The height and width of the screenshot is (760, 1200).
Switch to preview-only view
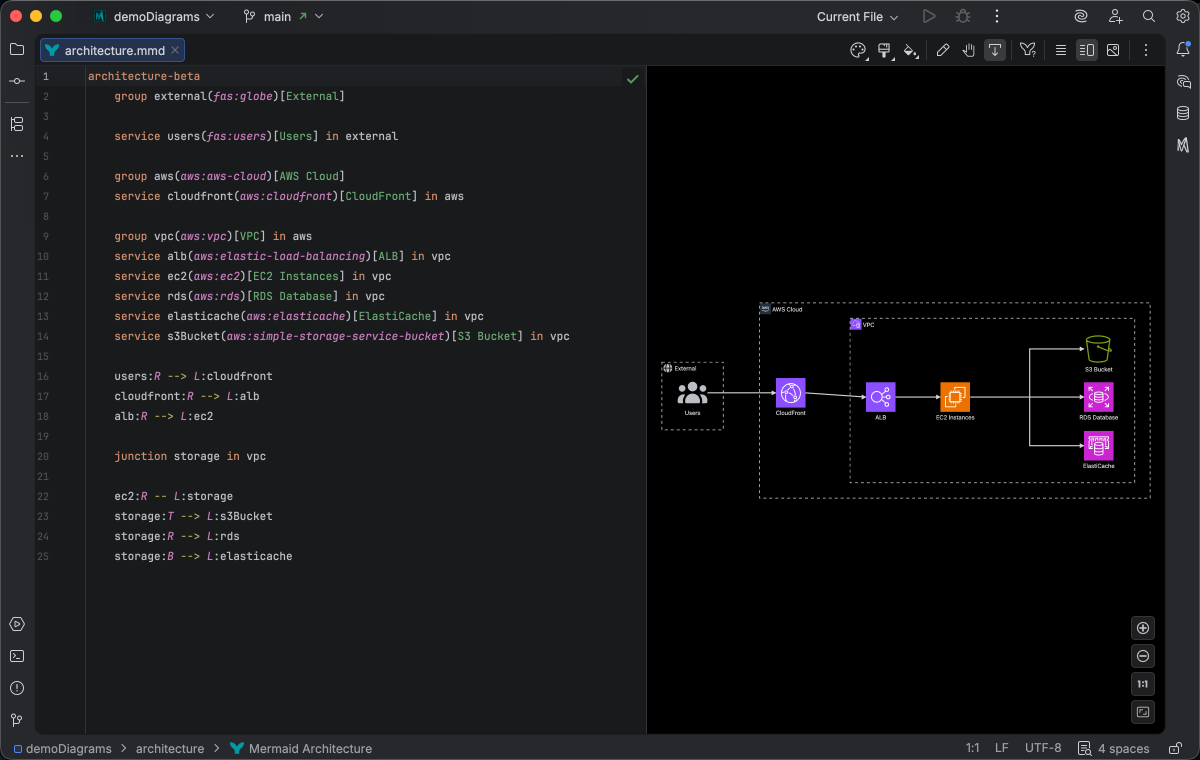(x=1113, y=50)
